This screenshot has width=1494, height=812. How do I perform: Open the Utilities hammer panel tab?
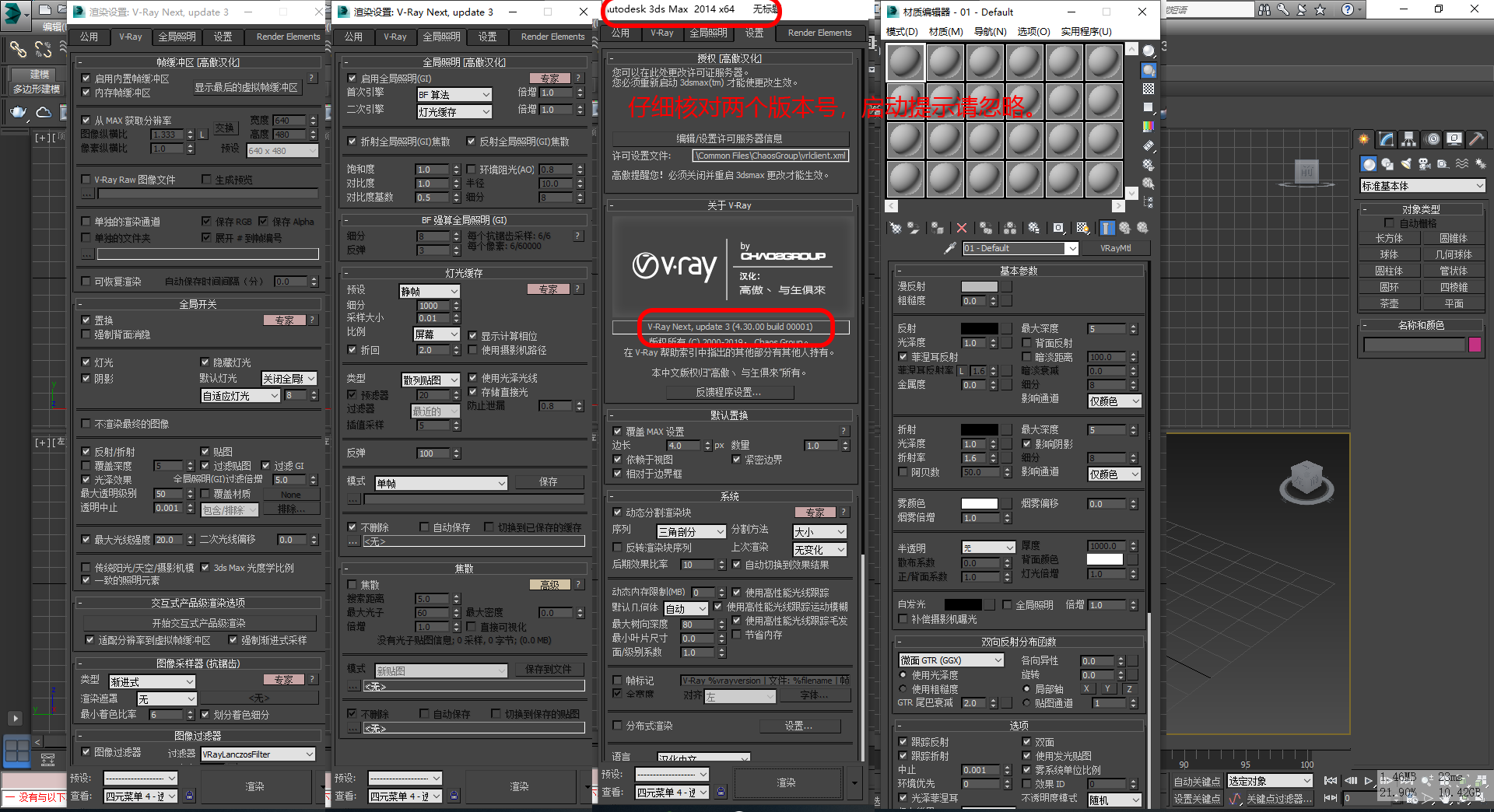coord(1477,139)
